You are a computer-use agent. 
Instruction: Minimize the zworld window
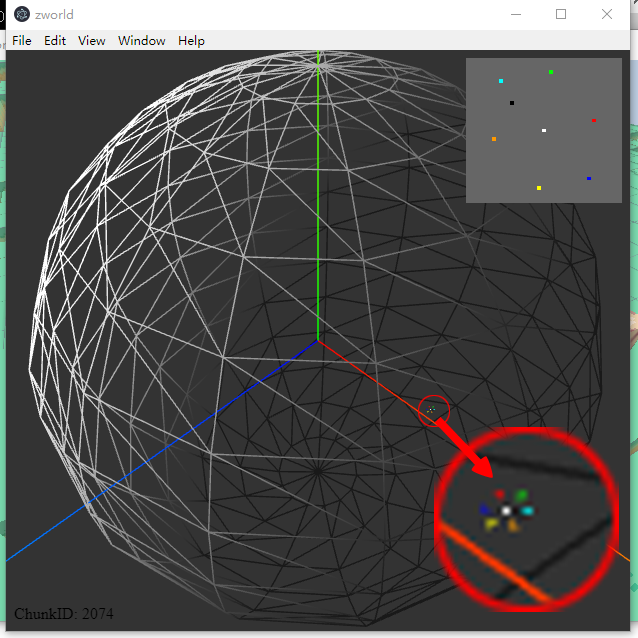click(516, 14)
